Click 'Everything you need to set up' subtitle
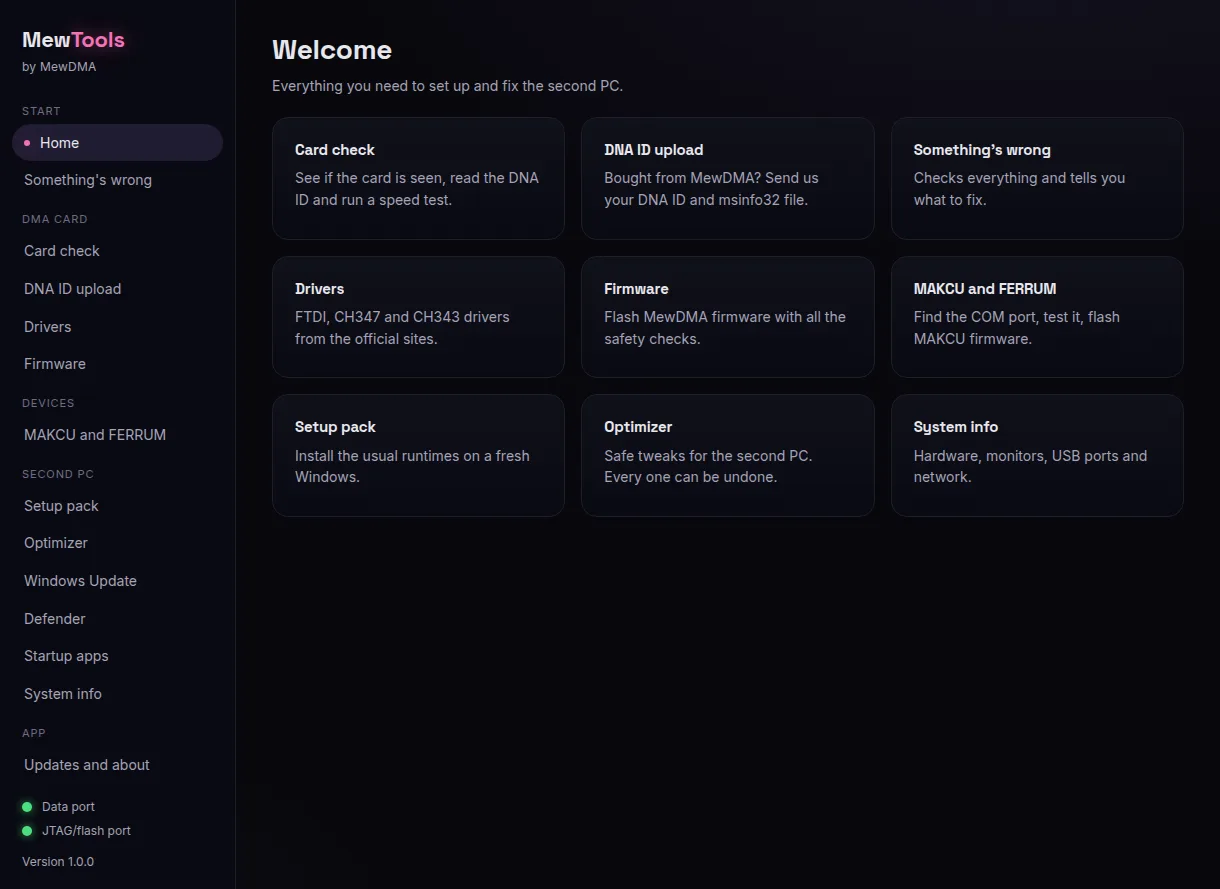 click(x=447, y=86)
